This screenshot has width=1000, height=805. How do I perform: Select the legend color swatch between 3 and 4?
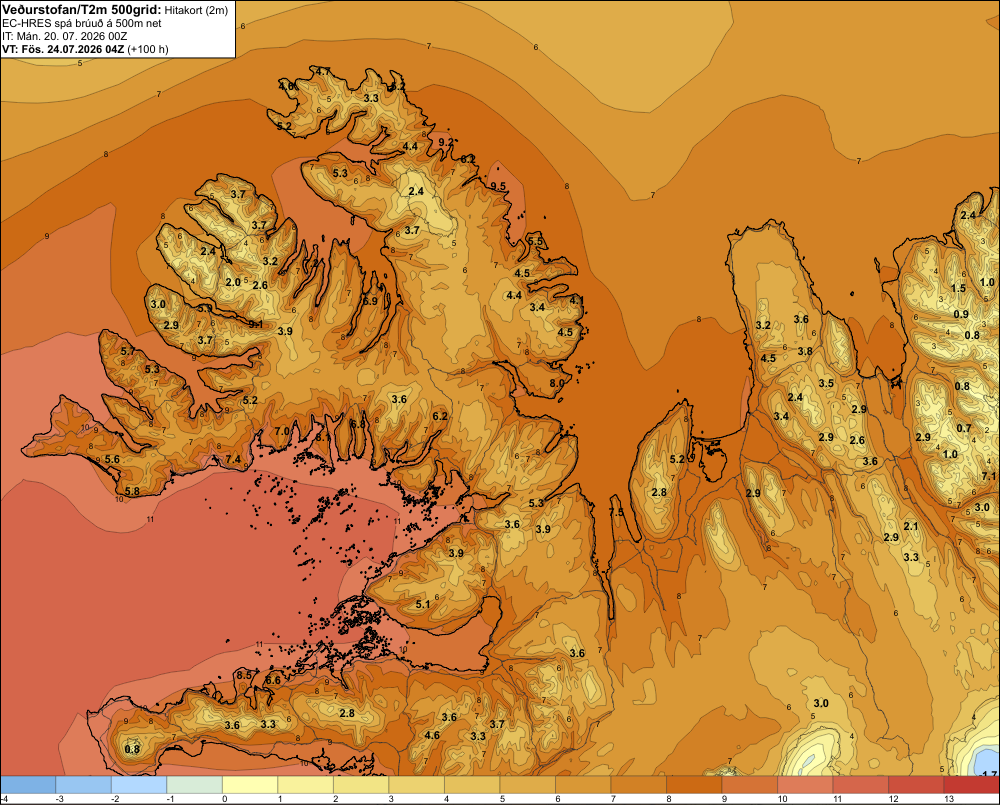coord(416,785)
